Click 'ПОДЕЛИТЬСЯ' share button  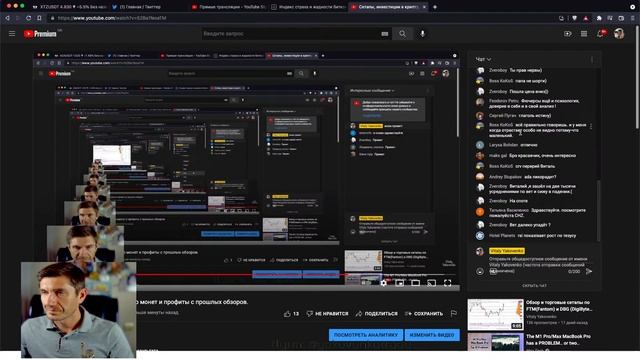click(x=376, y=313)
